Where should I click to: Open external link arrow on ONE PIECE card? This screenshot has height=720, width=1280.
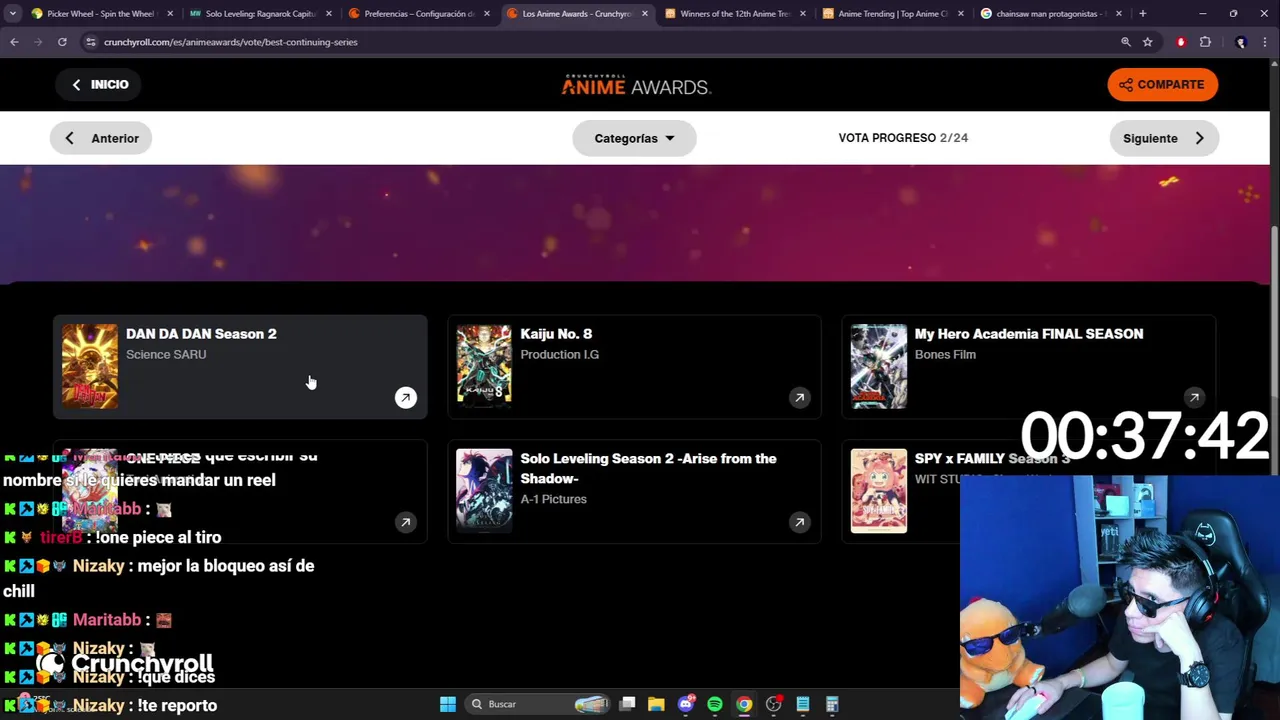click(x=405, y=522)
